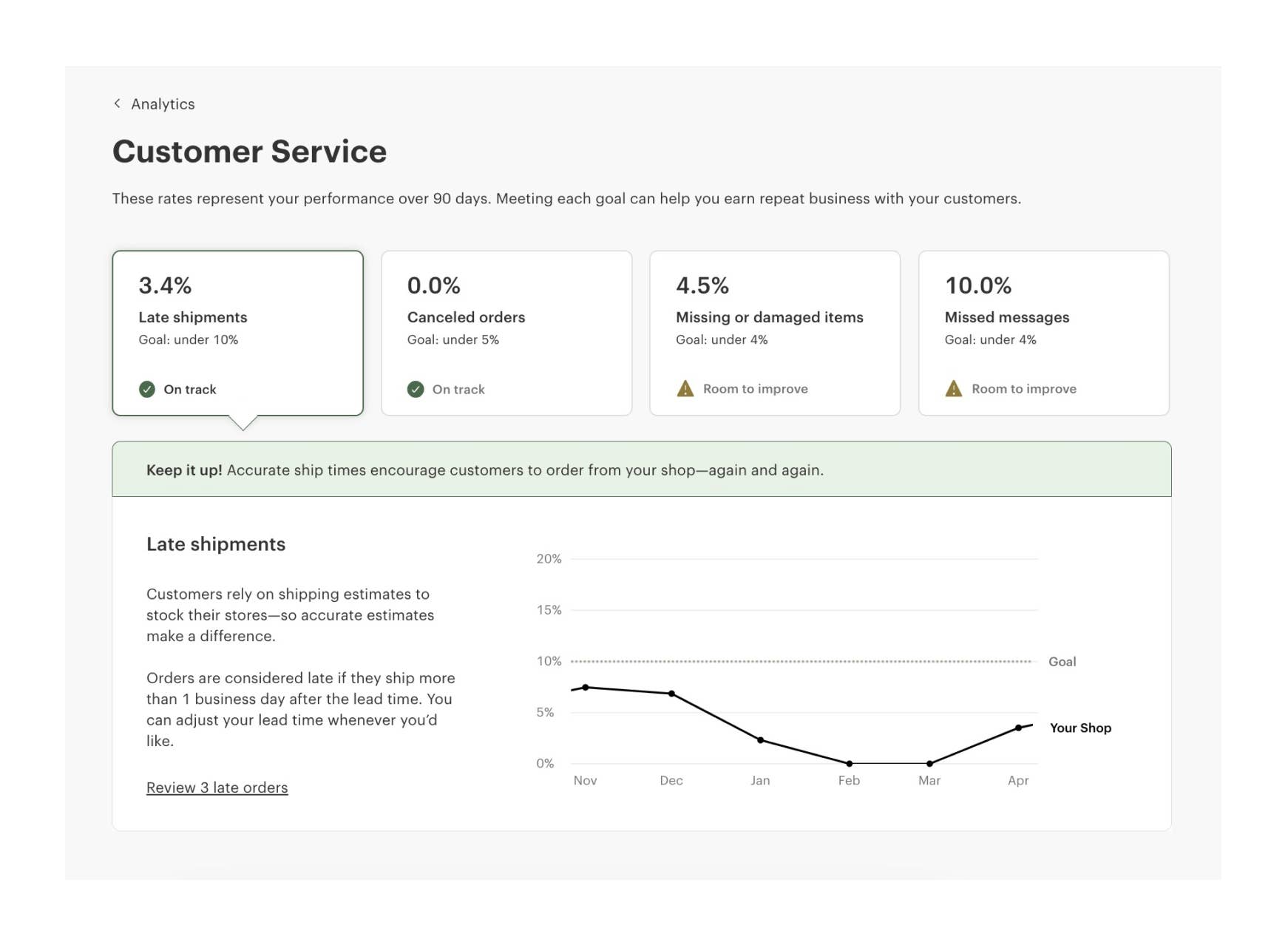Select the Late shipments metric card
Image resolution: width=1288 pixels, height=945 pixels.
pos(237,333)
